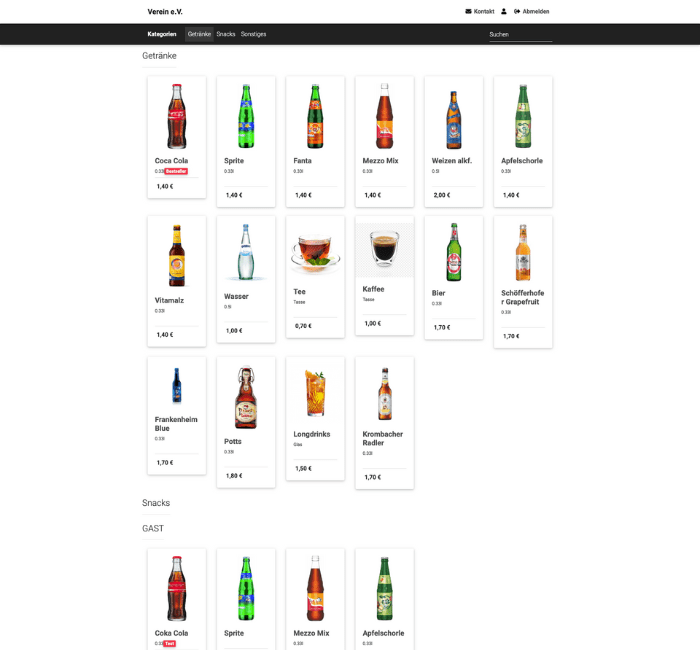The width and height of the screenshot is (700, 650).
Task: Click the Schöfferhofer Grapefruit bottle image
Action: click(x=523, y=253)
